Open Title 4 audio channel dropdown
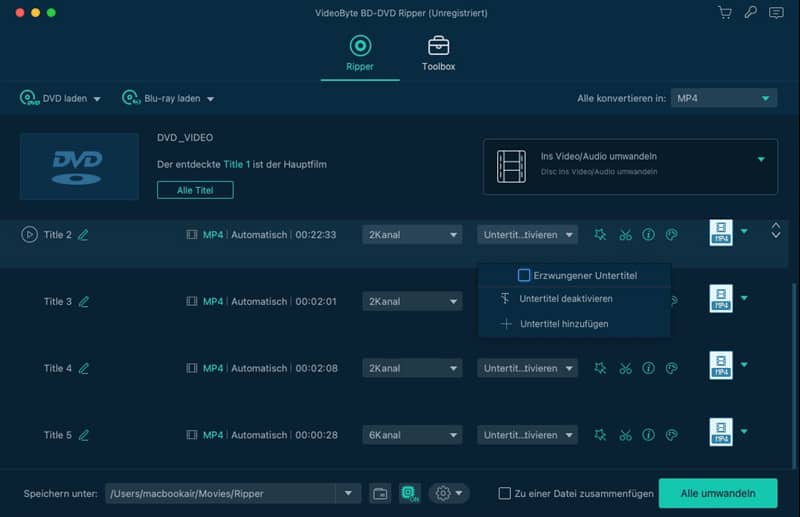The height and width of the screenshot is (517, 800). click(x=412, y=368)
